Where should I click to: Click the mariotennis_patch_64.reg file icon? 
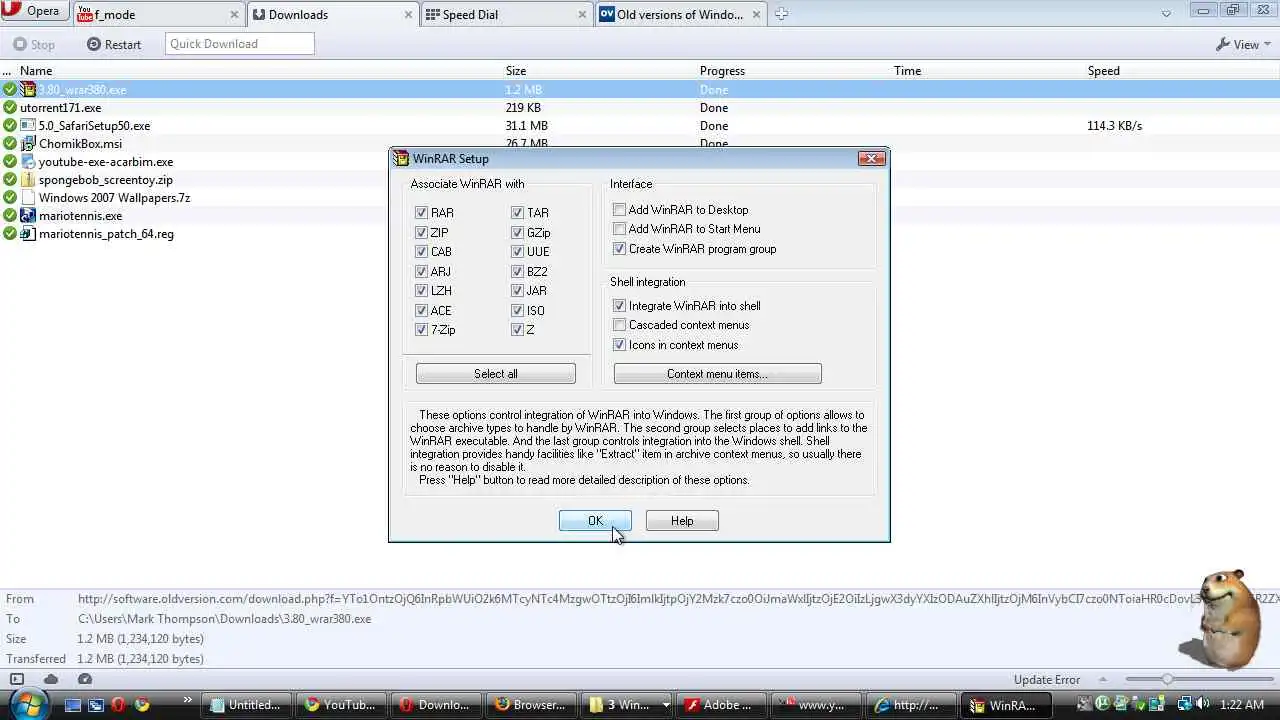point(28,234)
